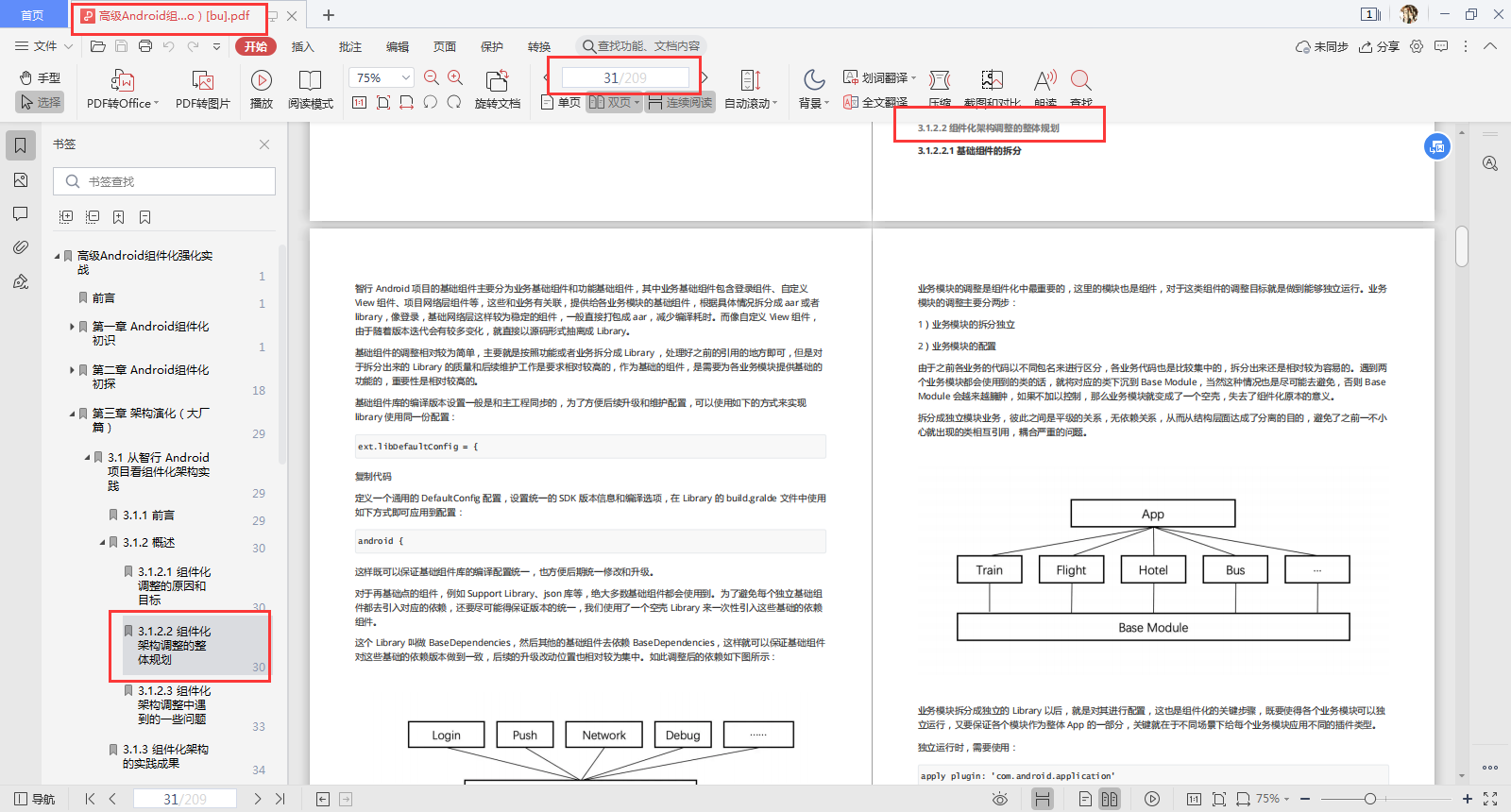Collapse 第三章 架构演化 bookmark
This screenshot has width=1511, height=812.
click(x=72, y=414)
